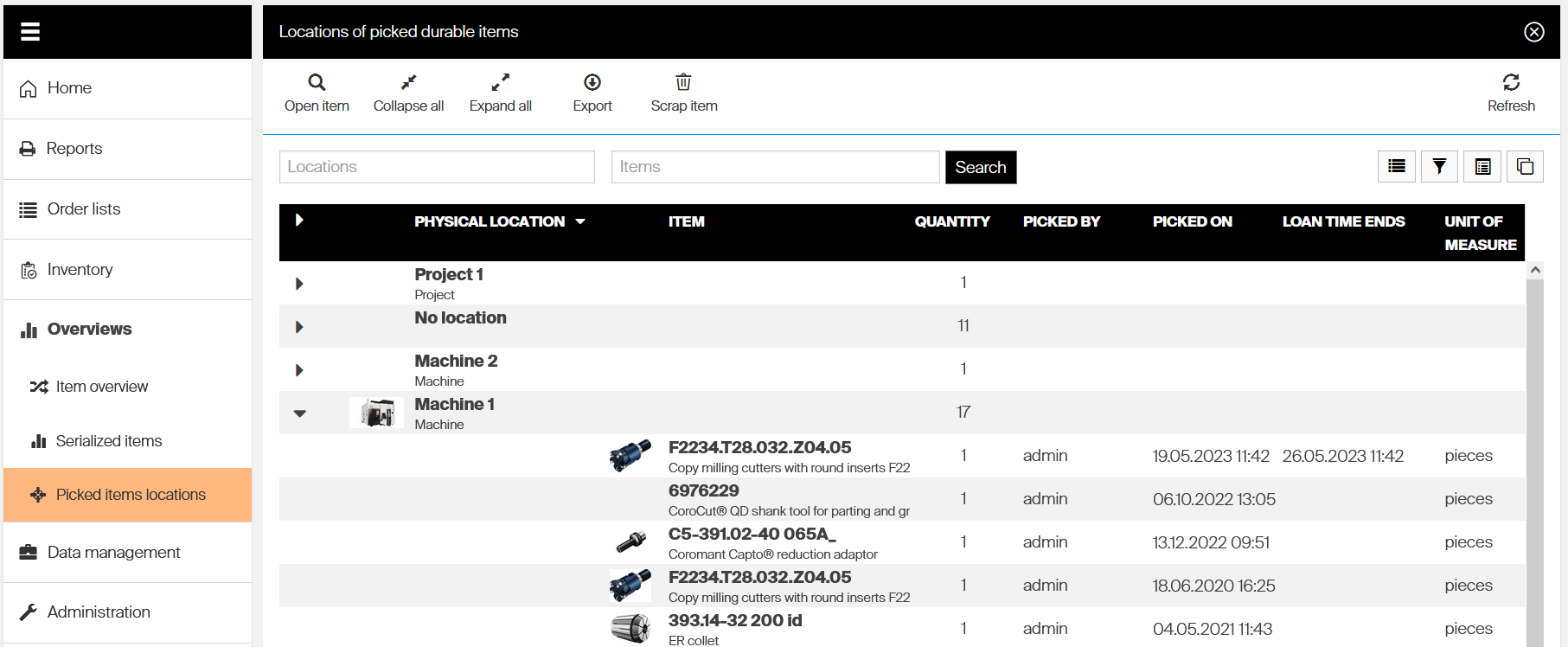This screenshot has width=1568, height=647.
Task: Export the picked items list
Action: click(x=592, y=83)
